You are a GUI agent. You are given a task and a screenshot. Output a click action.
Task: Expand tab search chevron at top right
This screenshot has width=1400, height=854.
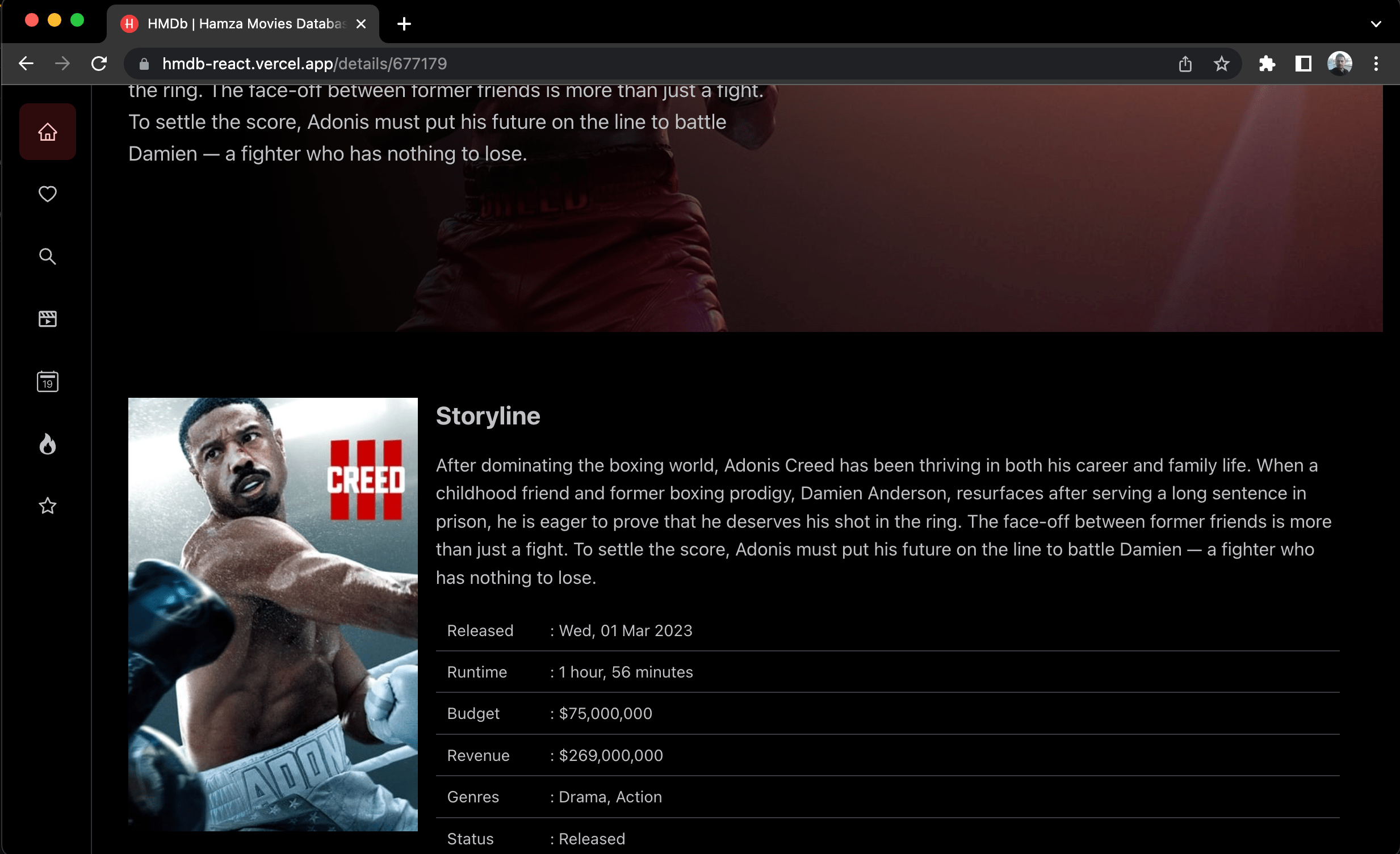1376,24
